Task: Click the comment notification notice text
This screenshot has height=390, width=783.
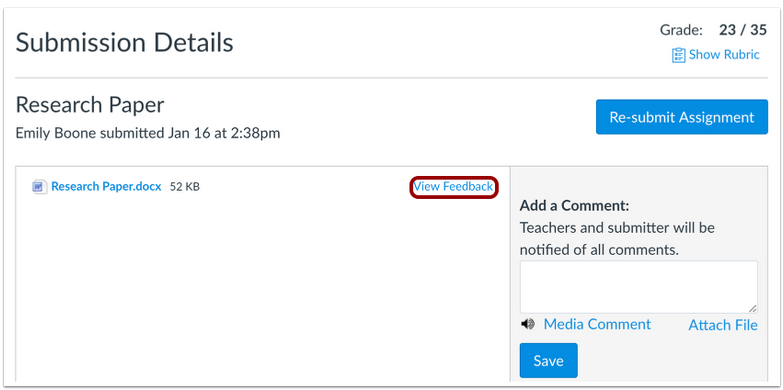Action: 617,239
